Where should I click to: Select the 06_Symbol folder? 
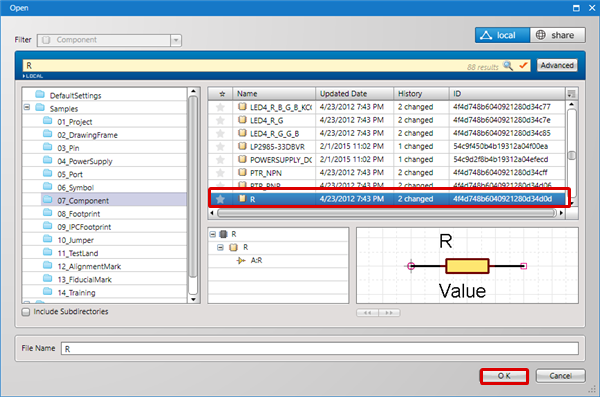click(x=75, y=188)
